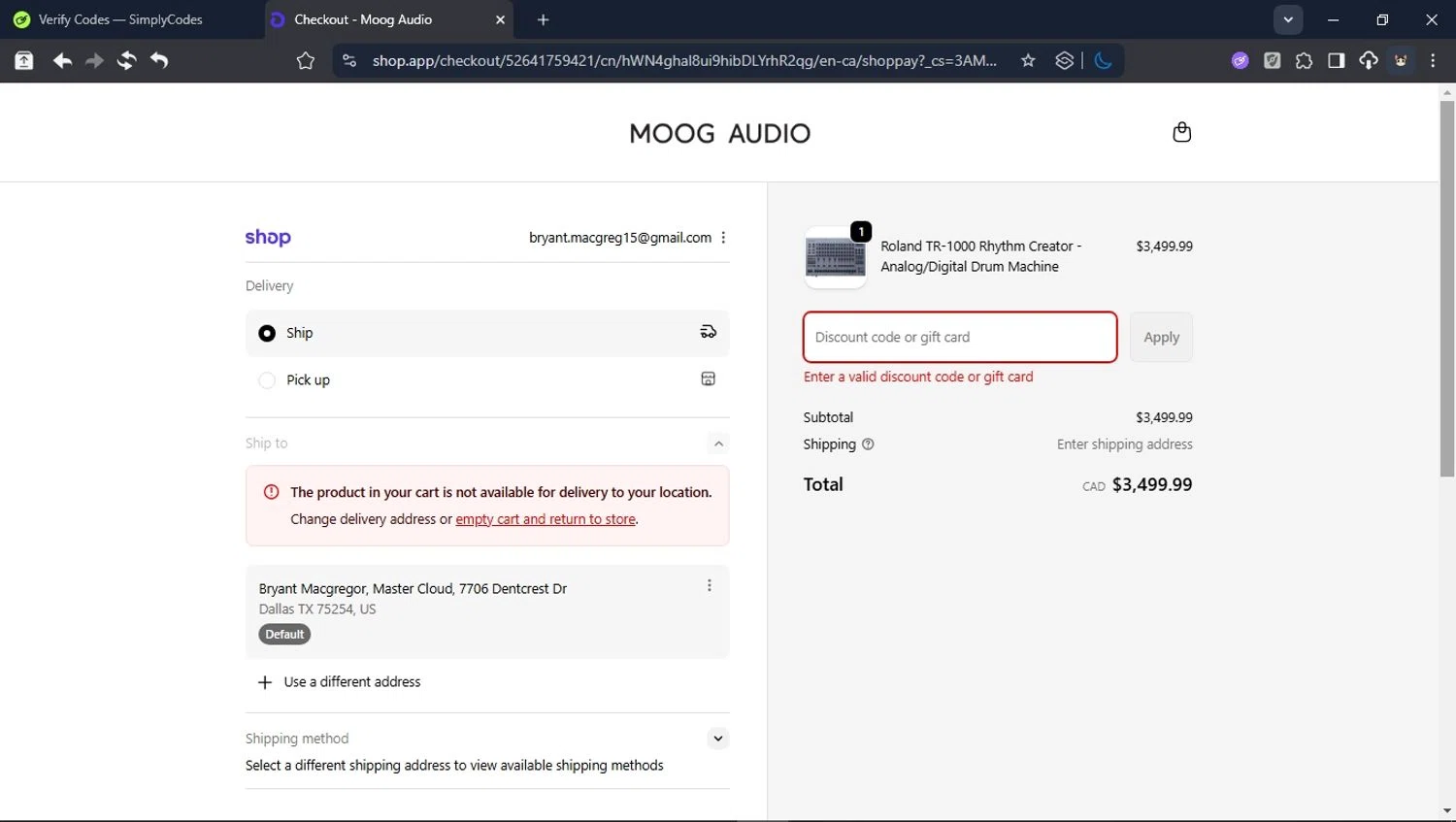
Task: Click the page vertical scrollbar thumb
Action: click(x=1447, y=287)
